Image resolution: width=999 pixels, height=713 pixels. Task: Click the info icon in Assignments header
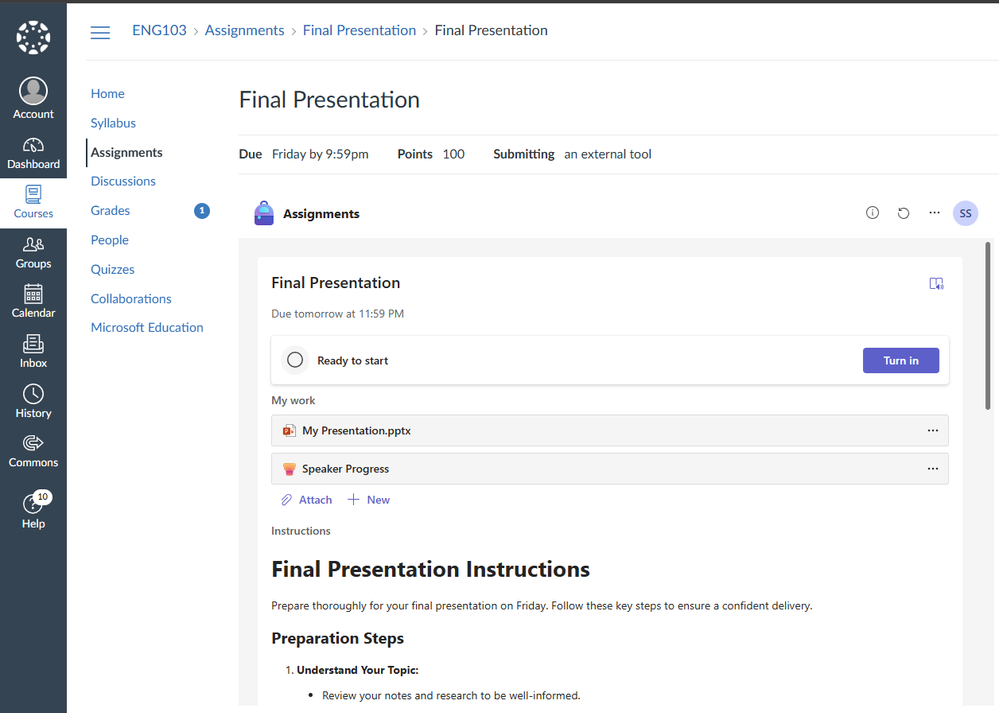872,213
